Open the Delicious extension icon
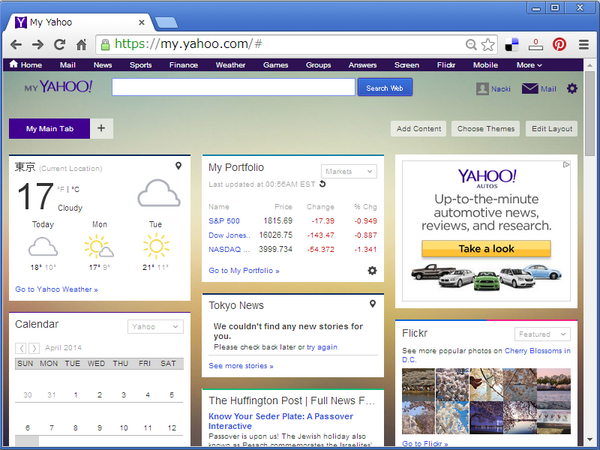 [512, 45]
